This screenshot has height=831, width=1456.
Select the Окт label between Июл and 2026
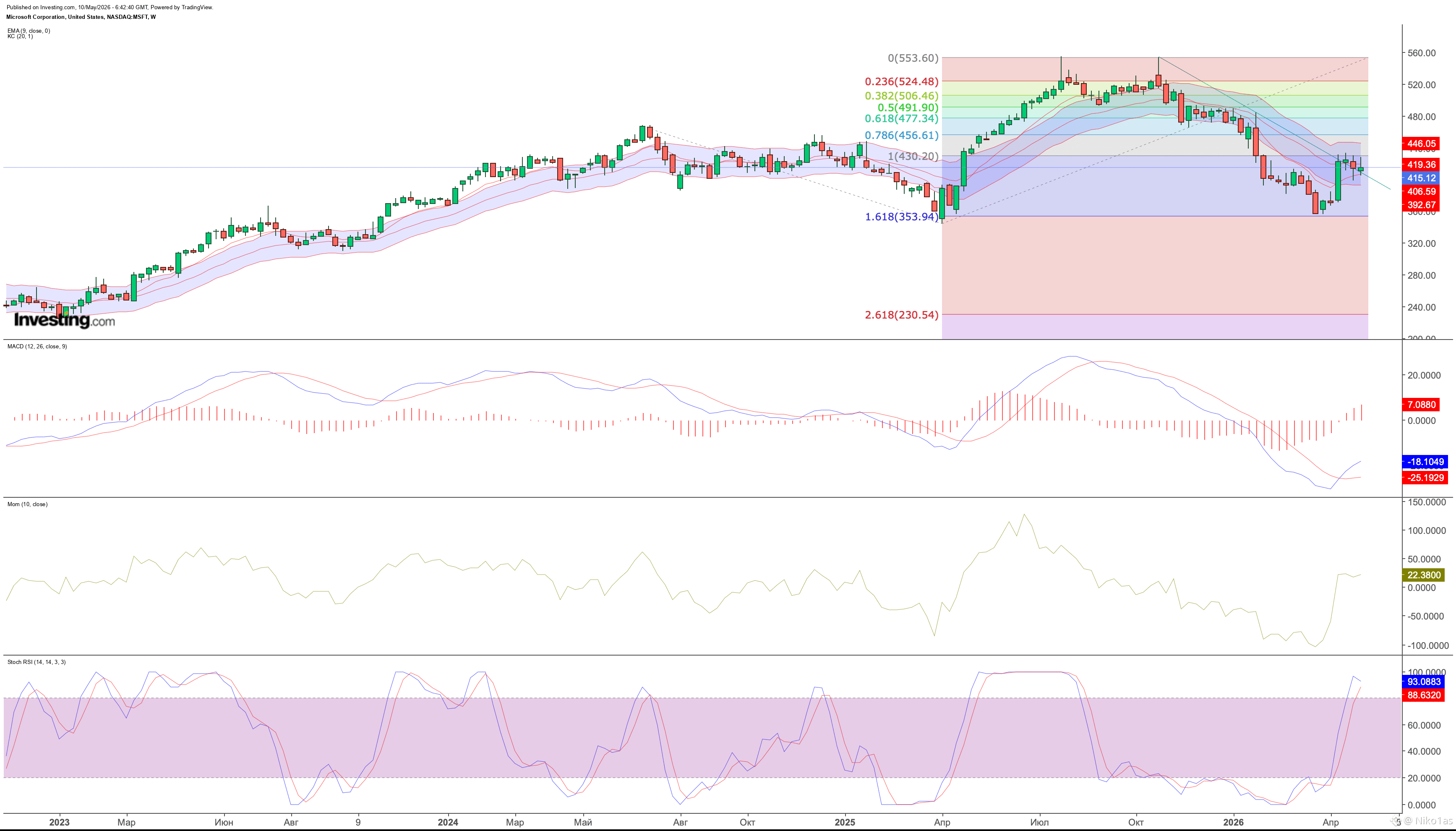tap(1136, 823)
